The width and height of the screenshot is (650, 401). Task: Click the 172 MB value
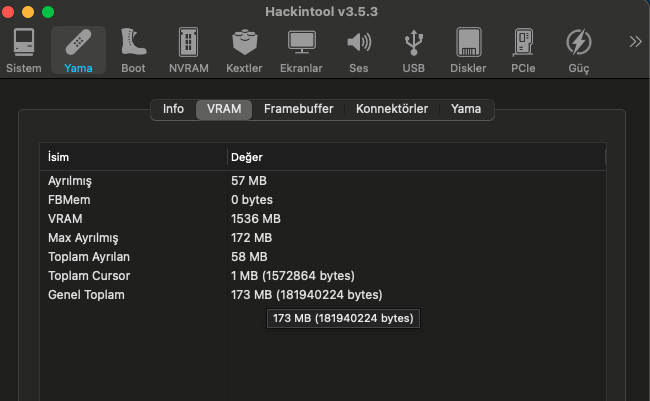(x=251, y=238)
